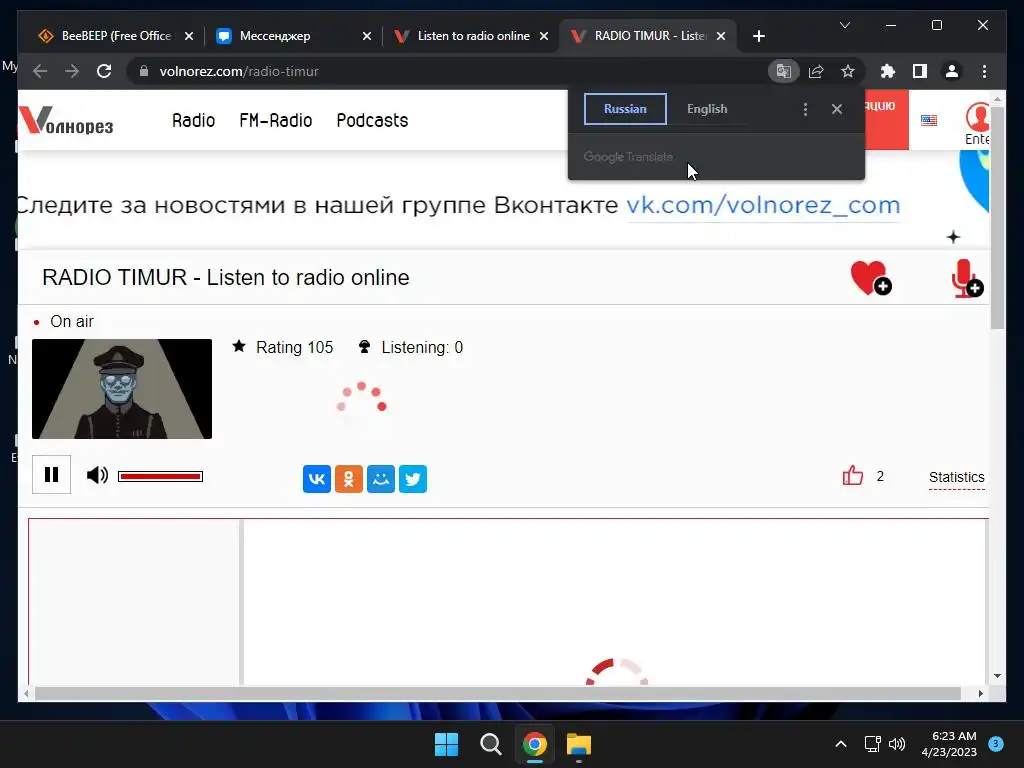1024x768 pixels.
Task: Go forward to the next page
Action: coord(72,71)
